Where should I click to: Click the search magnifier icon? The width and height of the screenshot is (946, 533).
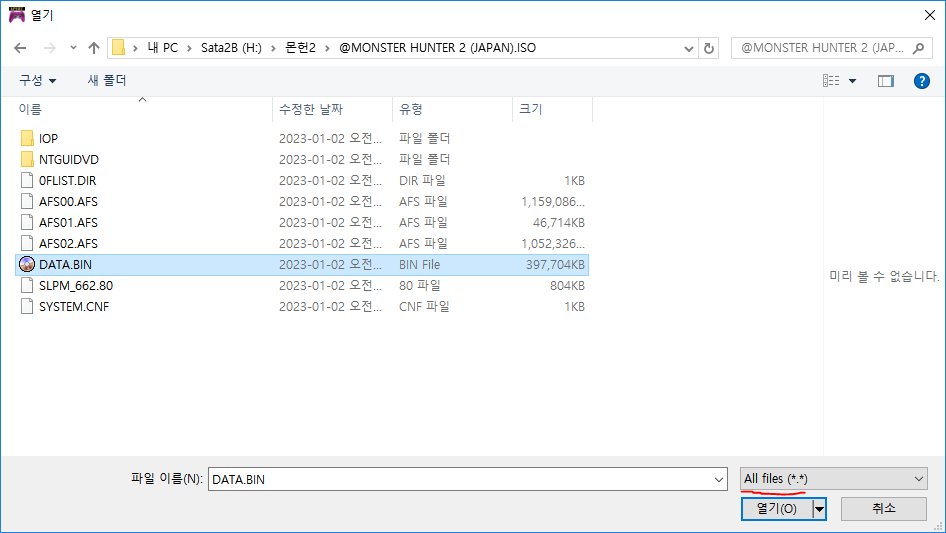pos(918,48)
